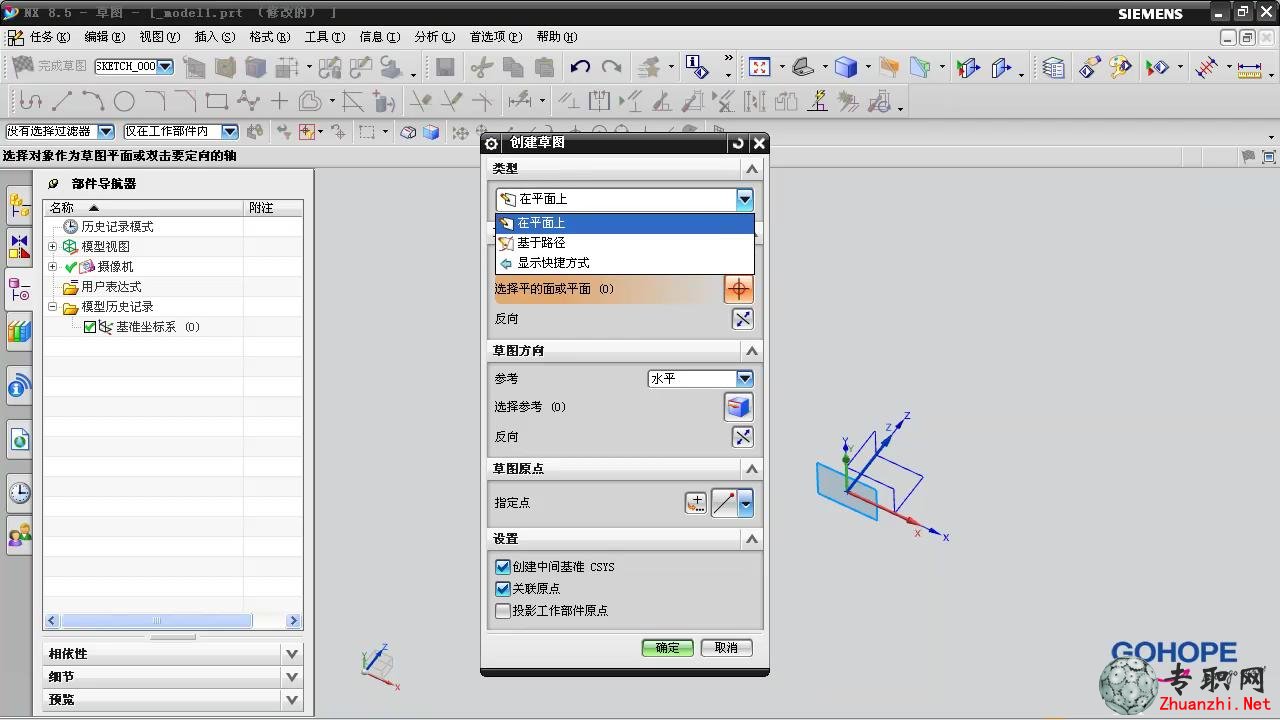Open the 编辑 menu

click(105, 37)
